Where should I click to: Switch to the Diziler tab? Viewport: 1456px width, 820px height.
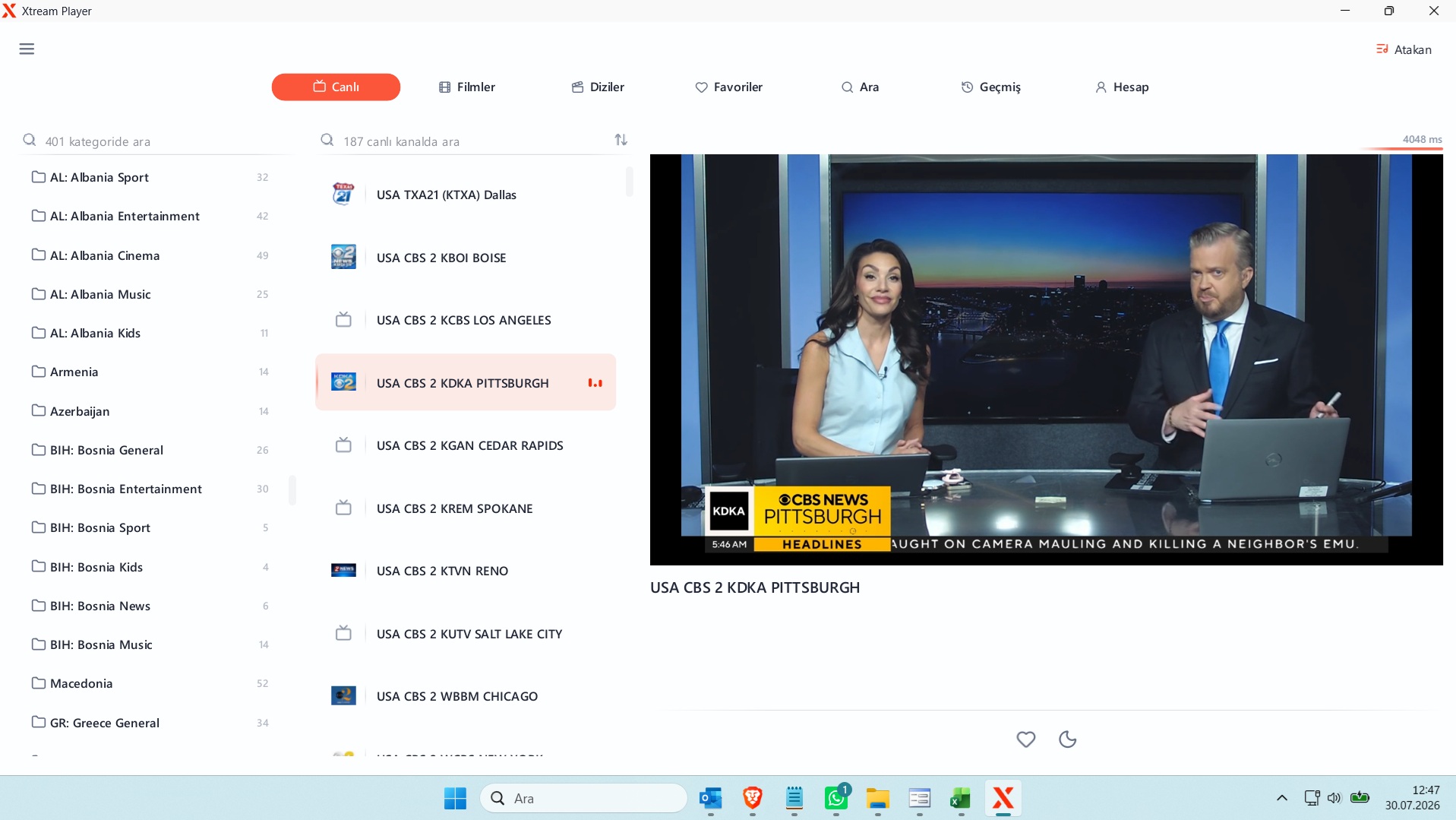(x=599, y=87)
